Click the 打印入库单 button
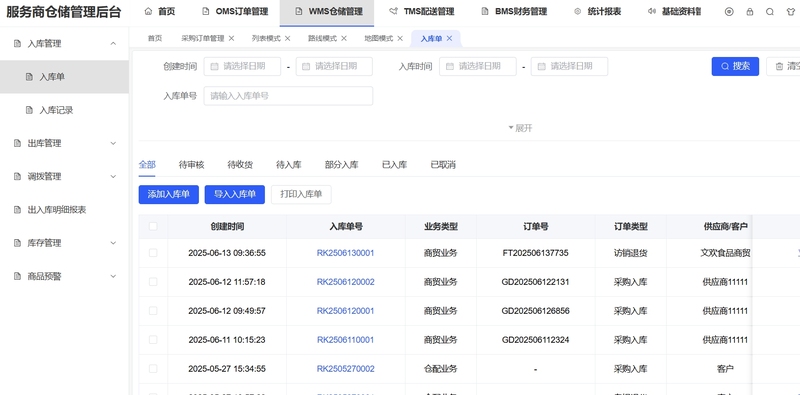The height and width of the screenshot is (395, 800). [301, 194]
